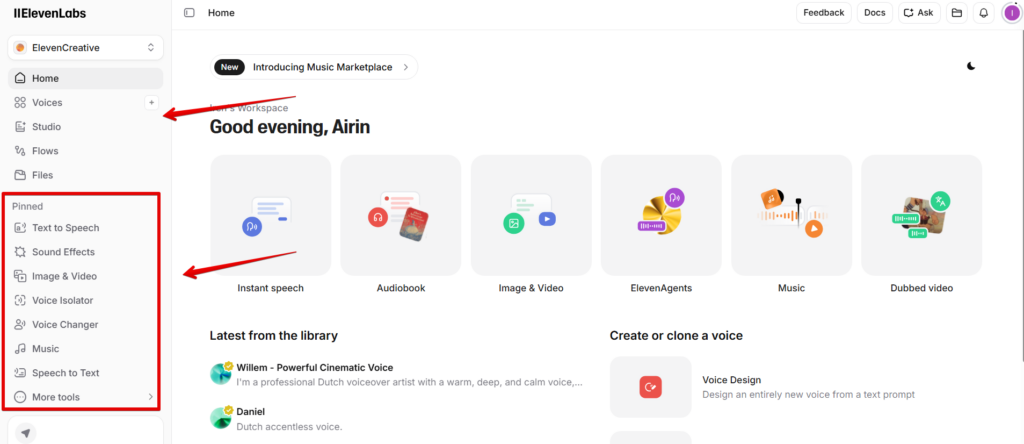The height and width of the screenshot is (444, 1024).
Task: Open Flows in the sidebar
Action: [86, 151]
